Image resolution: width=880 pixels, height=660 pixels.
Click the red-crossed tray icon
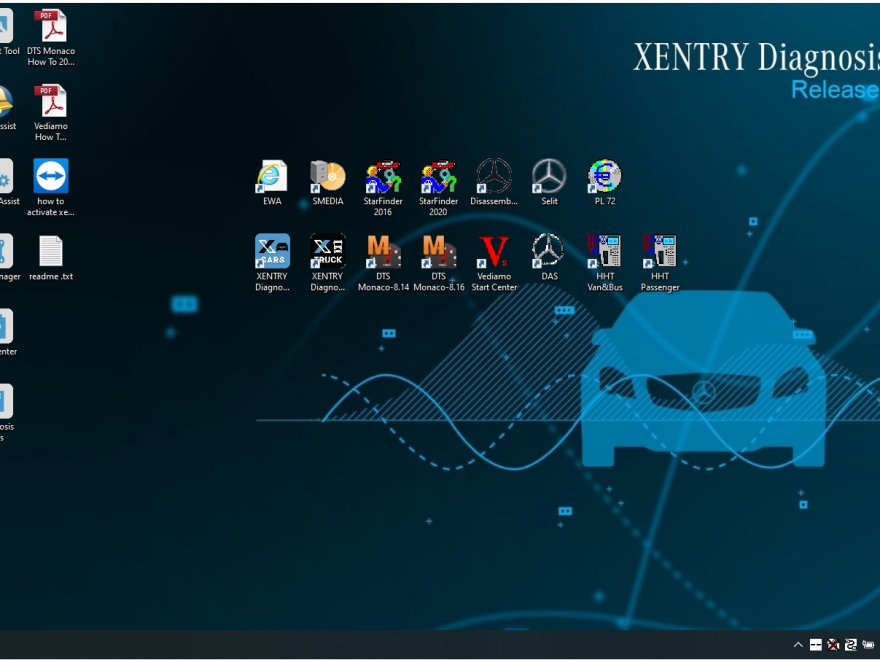pyautogui.click(x=833, y=645)
